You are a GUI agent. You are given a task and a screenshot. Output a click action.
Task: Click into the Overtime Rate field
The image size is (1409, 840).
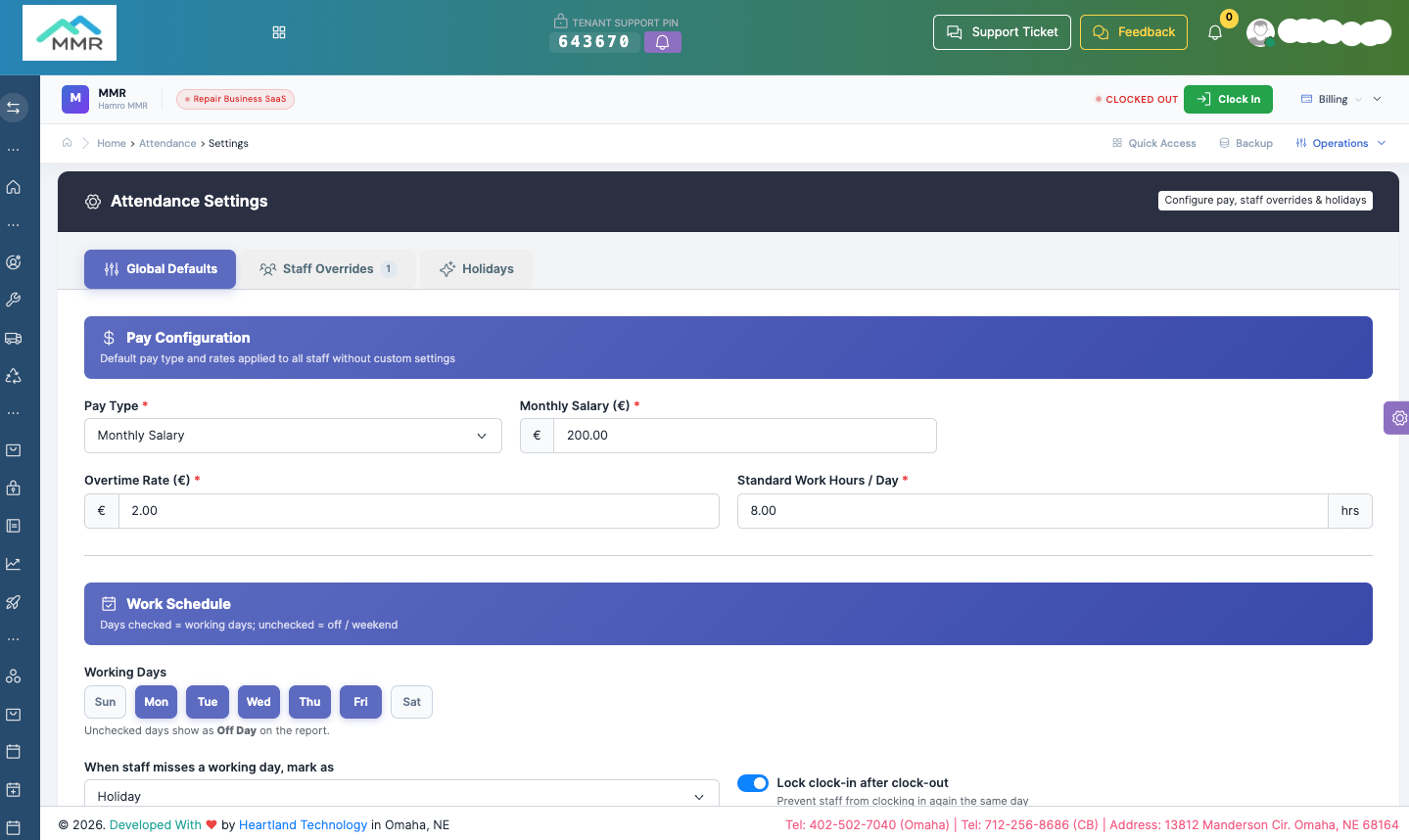[x=419, y=511]
